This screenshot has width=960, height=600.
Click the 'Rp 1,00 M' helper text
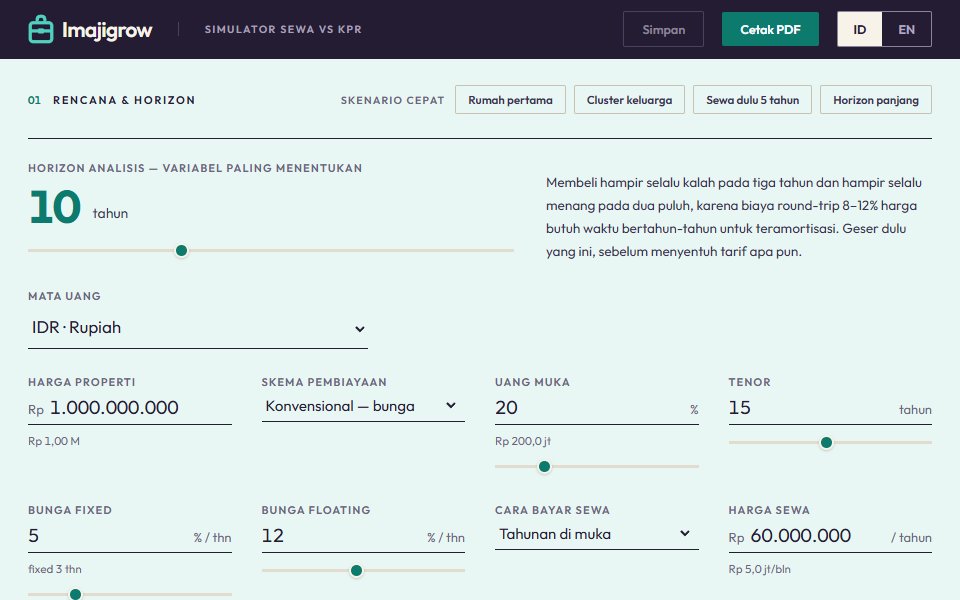[x=54, y=441]
